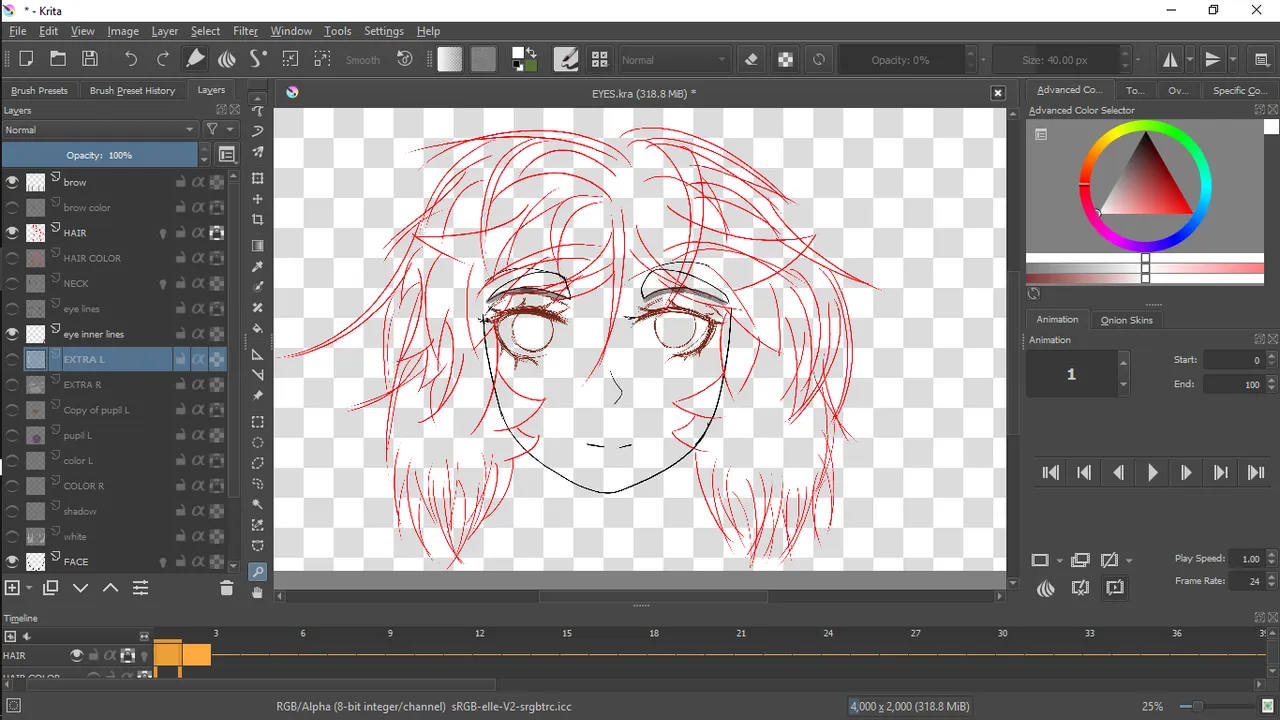Redo action arrow icon

point(163,59)
